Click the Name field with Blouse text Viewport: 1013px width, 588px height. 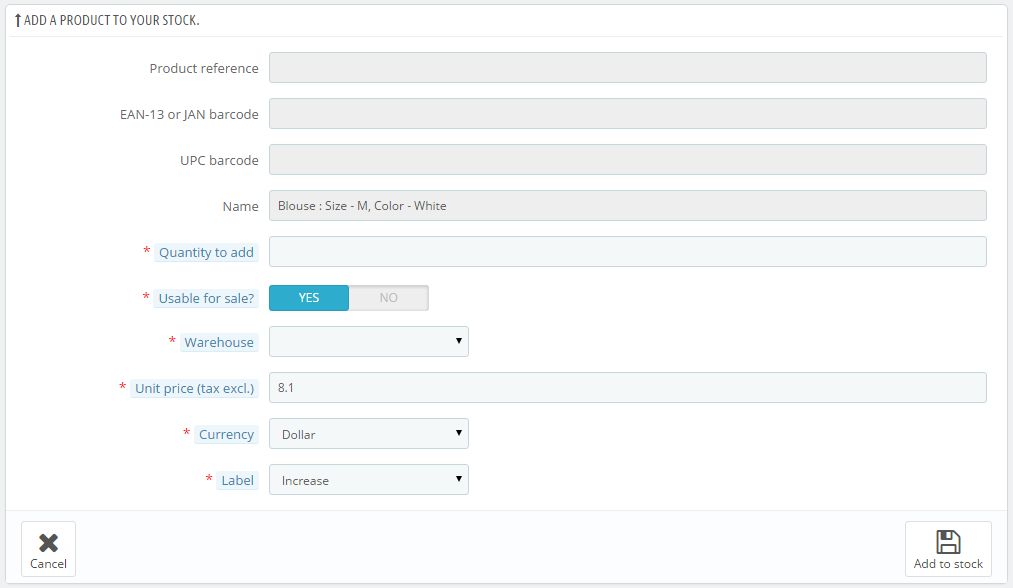(627, 205)
